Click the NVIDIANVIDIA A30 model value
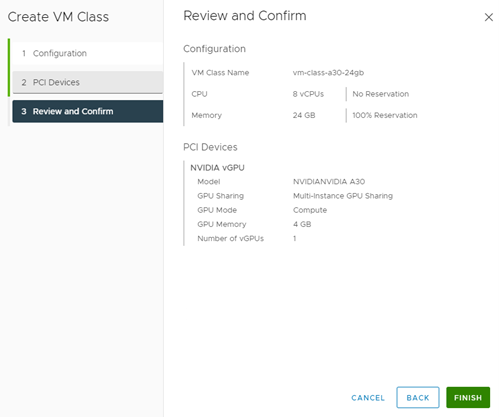 [x=329, y=182]
